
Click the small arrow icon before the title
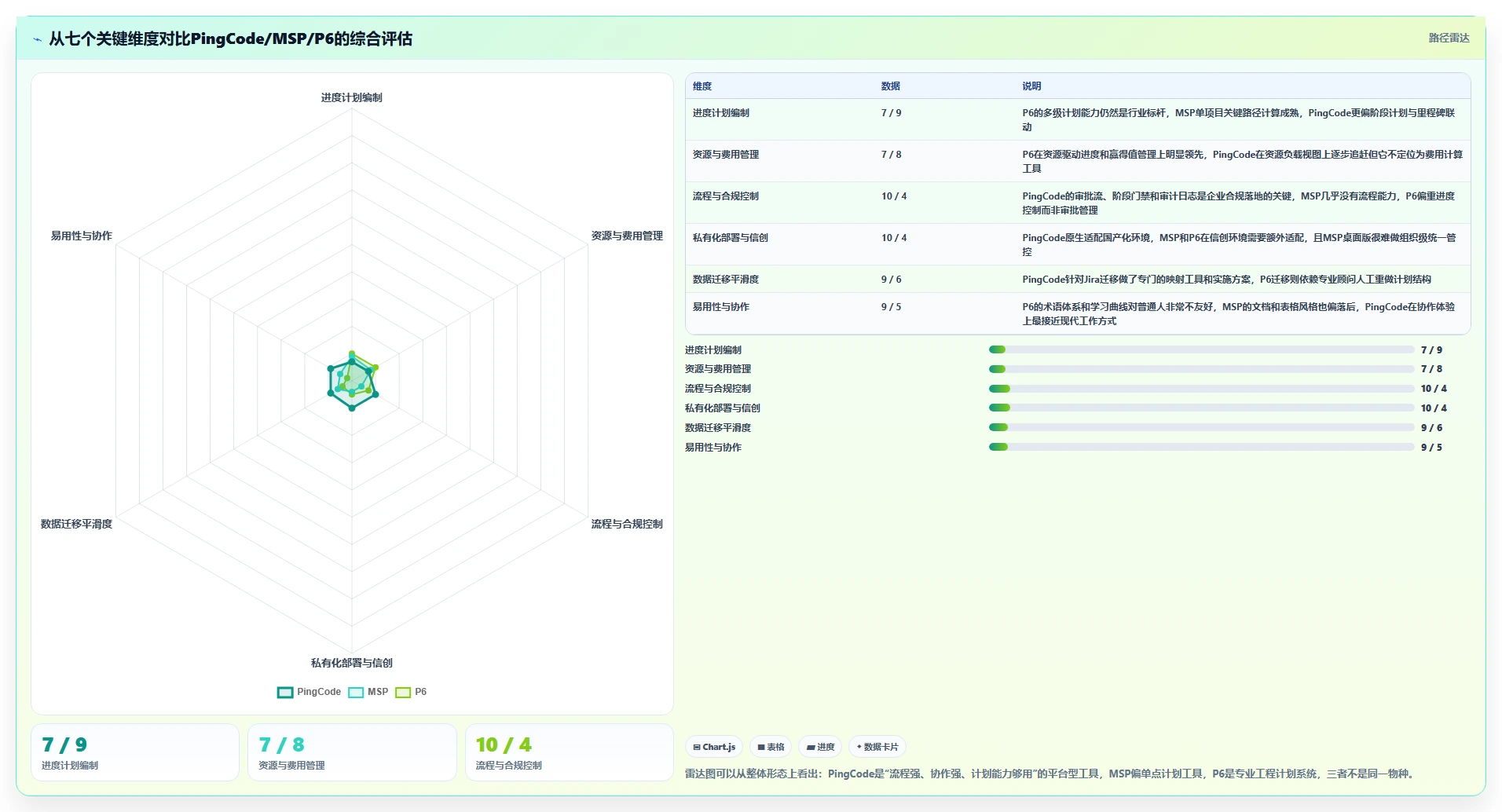pyautogui.click(x=37, y=39)
